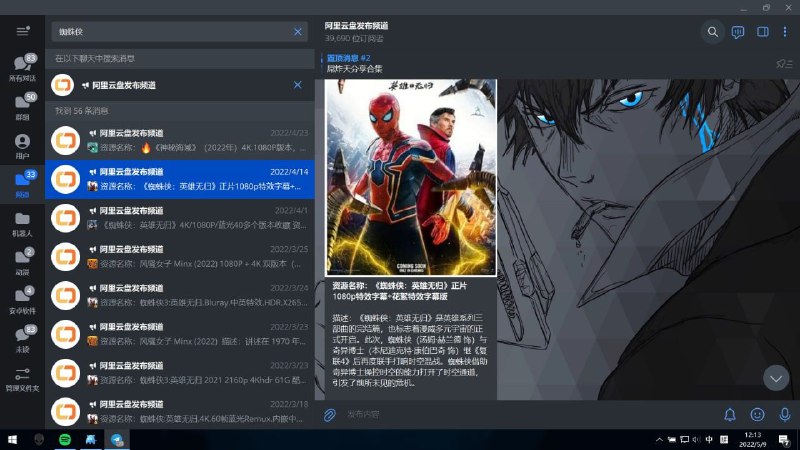This screenshot has width=800, height=450.
Task: Open the taskbar clock showing 12:13
Action: tap(753, 439)
